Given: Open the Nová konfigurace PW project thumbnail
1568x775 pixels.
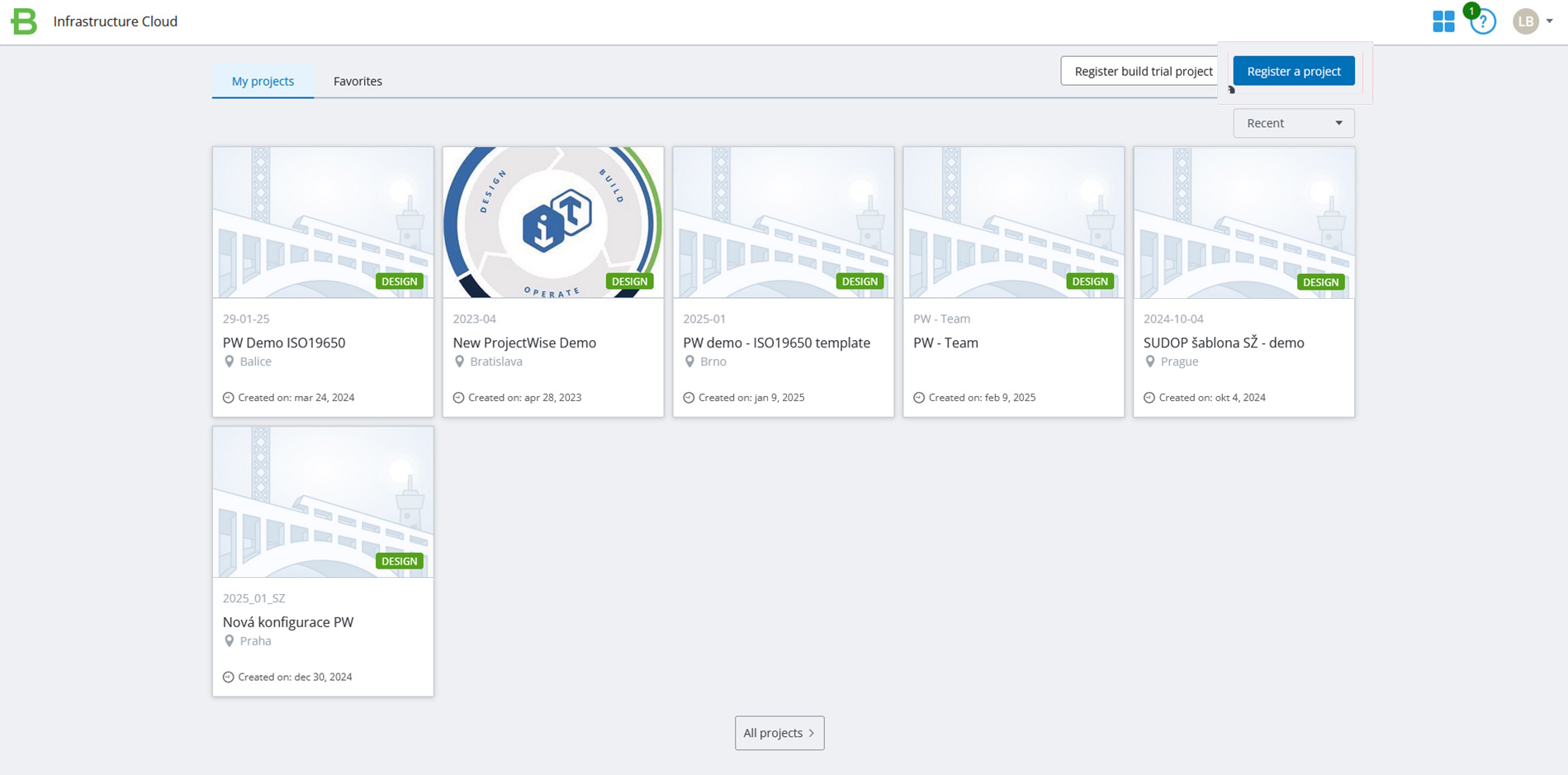Looking at the screenshot, I should click(322, 502).
